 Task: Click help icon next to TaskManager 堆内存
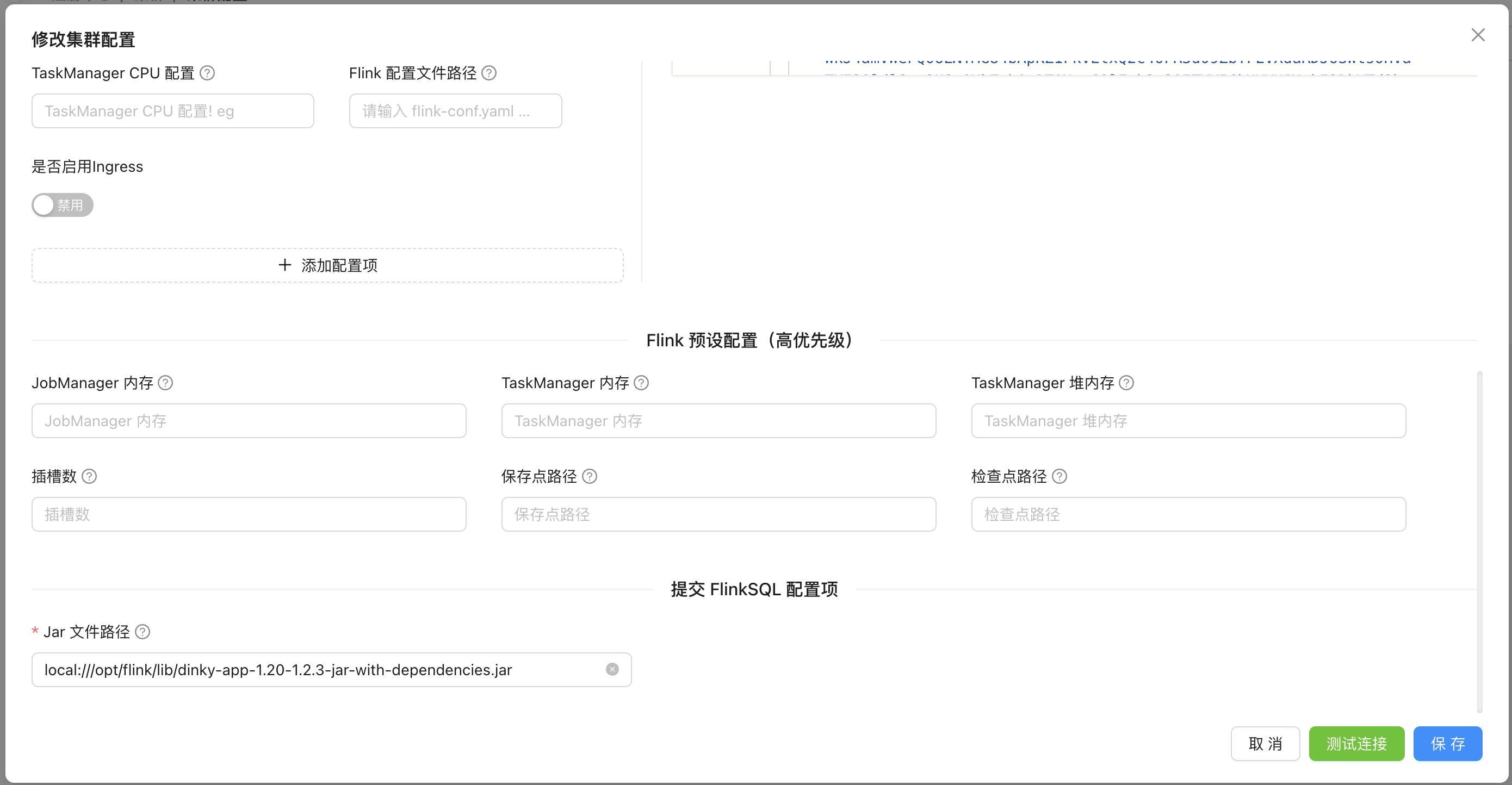point(1126,383)
